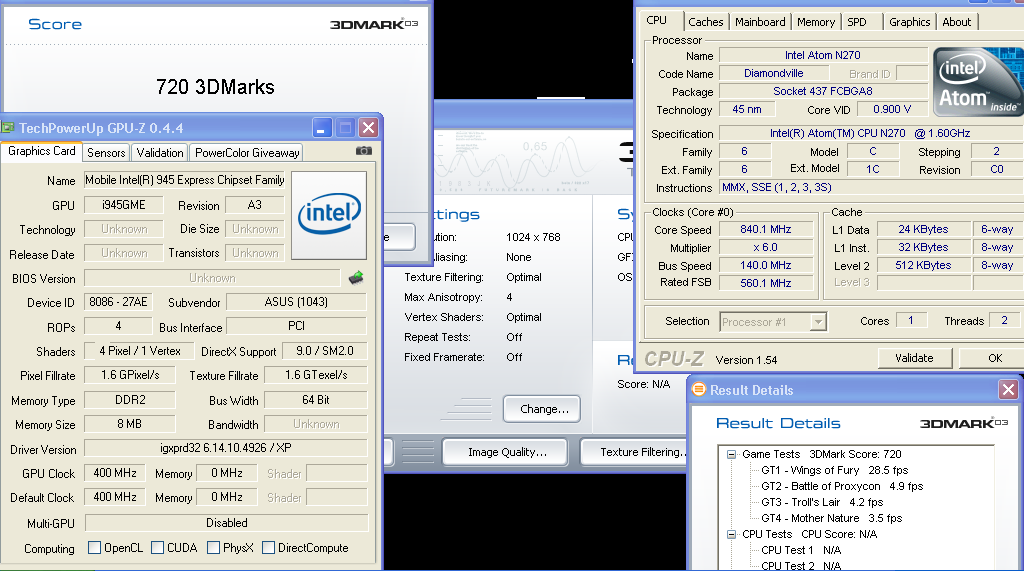Switch to the Caches tab in CPU-Z

pos(706,22)
